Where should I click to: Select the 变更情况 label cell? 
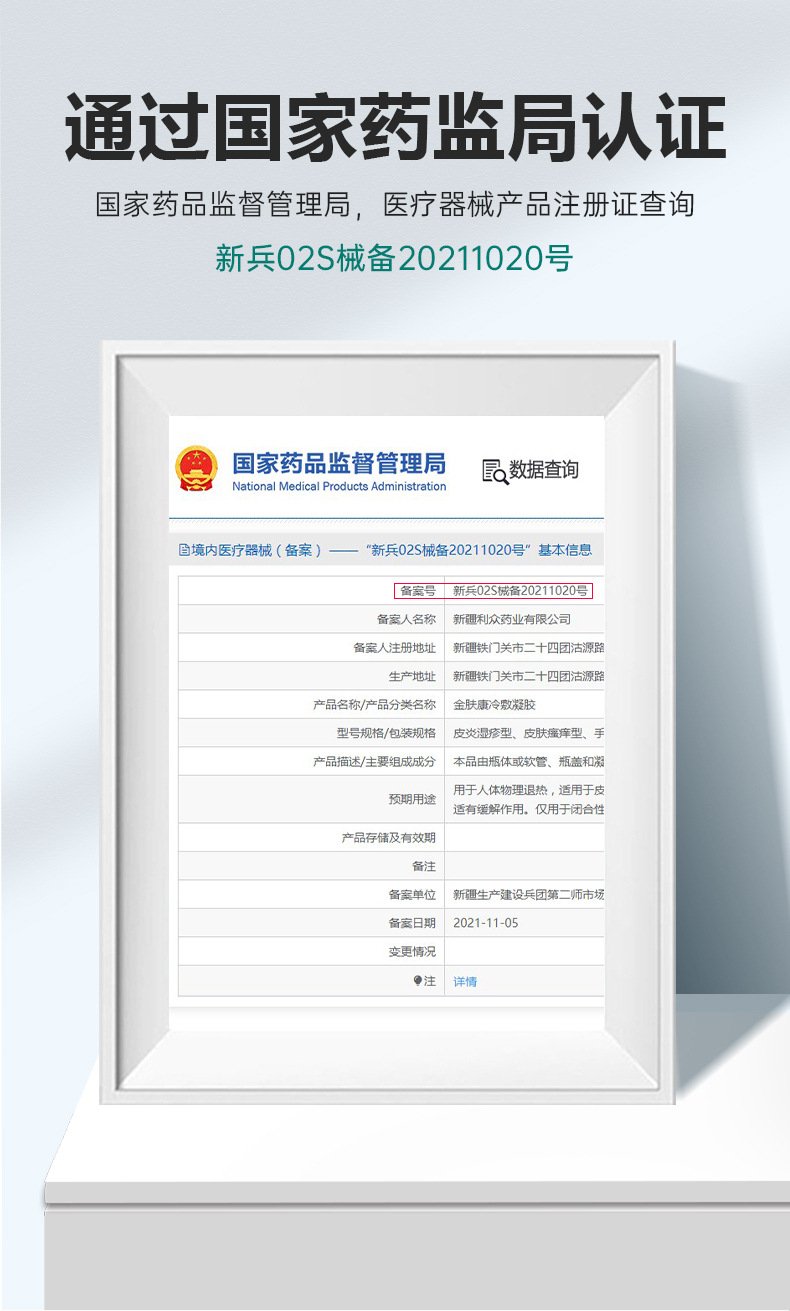coord(312,952)
